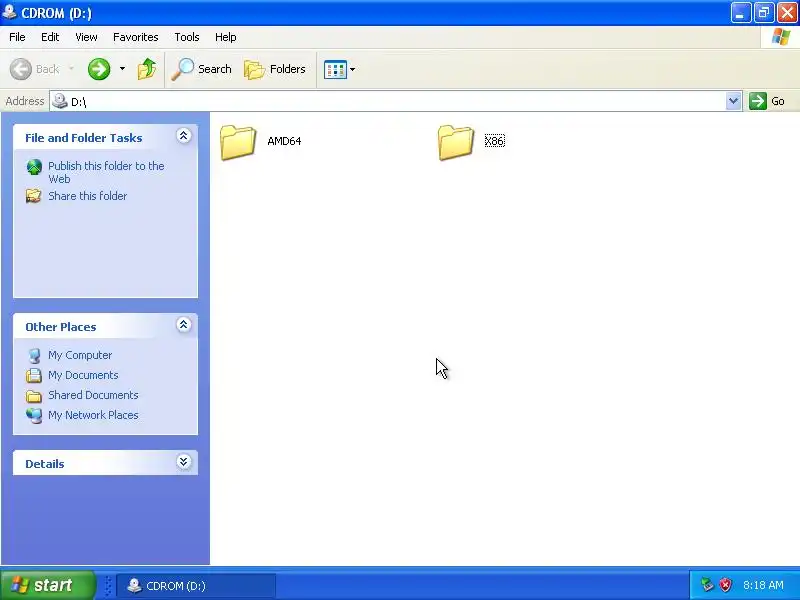
Task: Open the View menu
Action: coord(86,37)
